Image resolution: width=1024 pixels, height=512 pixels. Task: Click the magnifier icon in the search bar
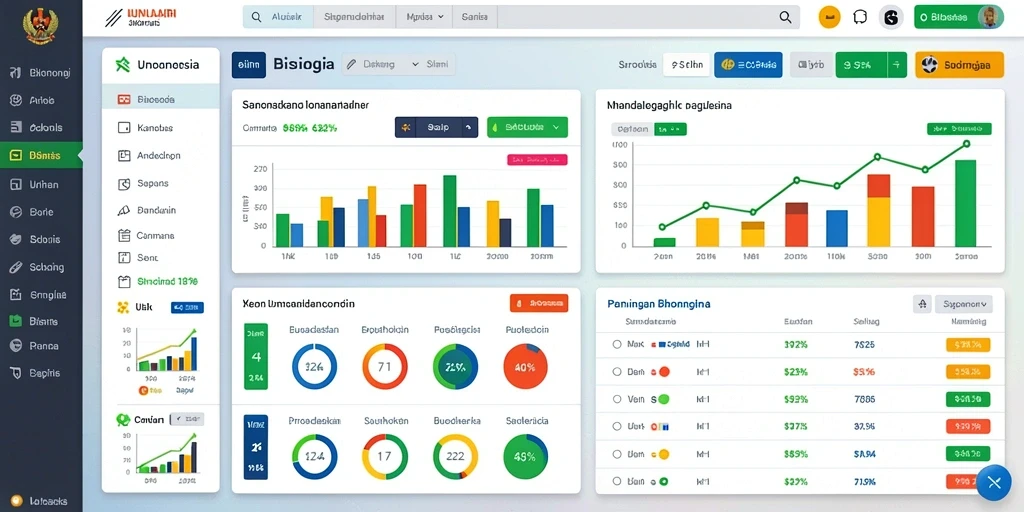pyautogui.click(x=786, y=18)
